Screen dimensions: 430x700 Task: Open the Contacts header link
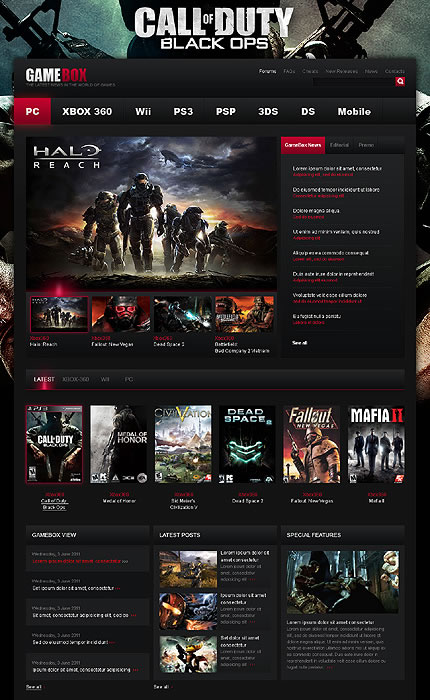click(x=395, y=71)
